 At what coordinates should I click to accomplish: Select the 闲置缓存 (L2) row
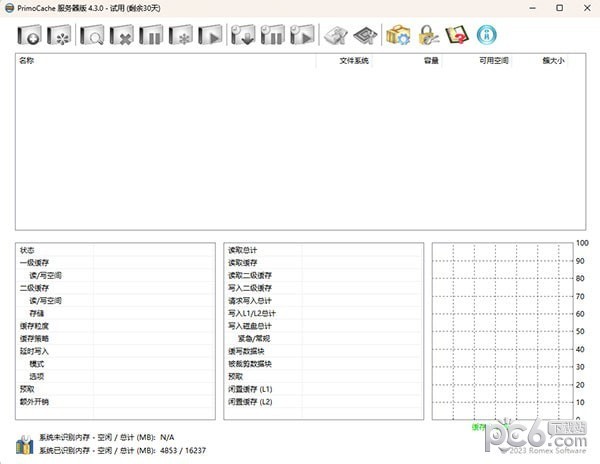click(x=324, y=402)
